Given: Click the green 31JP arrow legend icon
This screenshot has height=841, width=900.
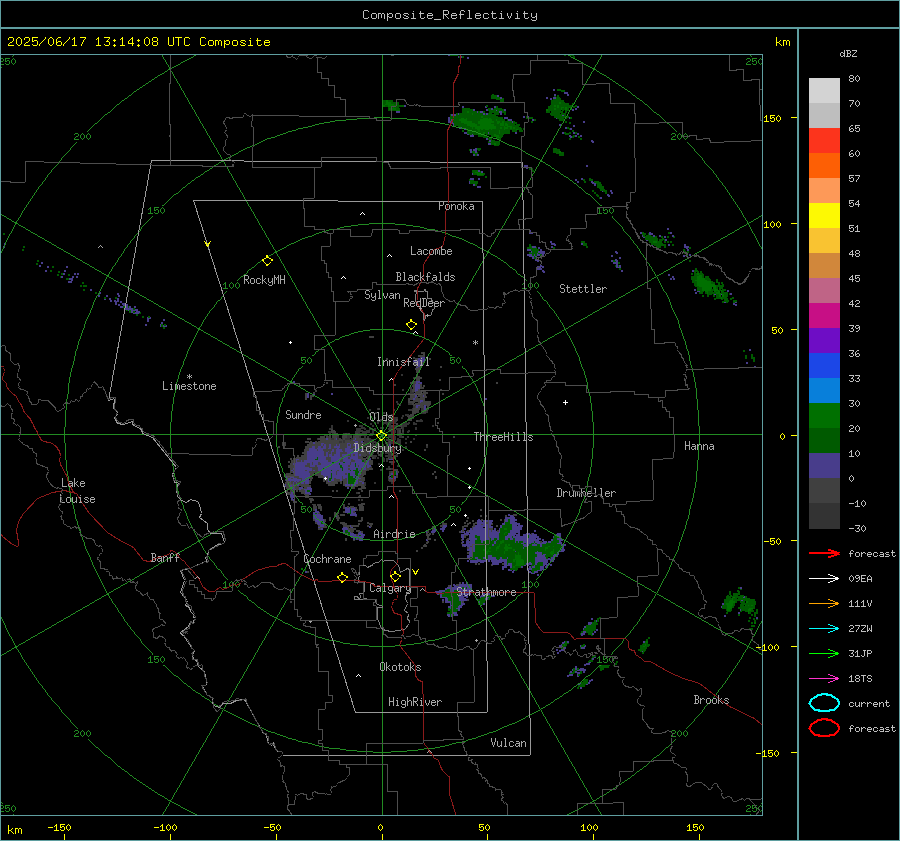Looking at the screenshot, I should coord(824,653).
